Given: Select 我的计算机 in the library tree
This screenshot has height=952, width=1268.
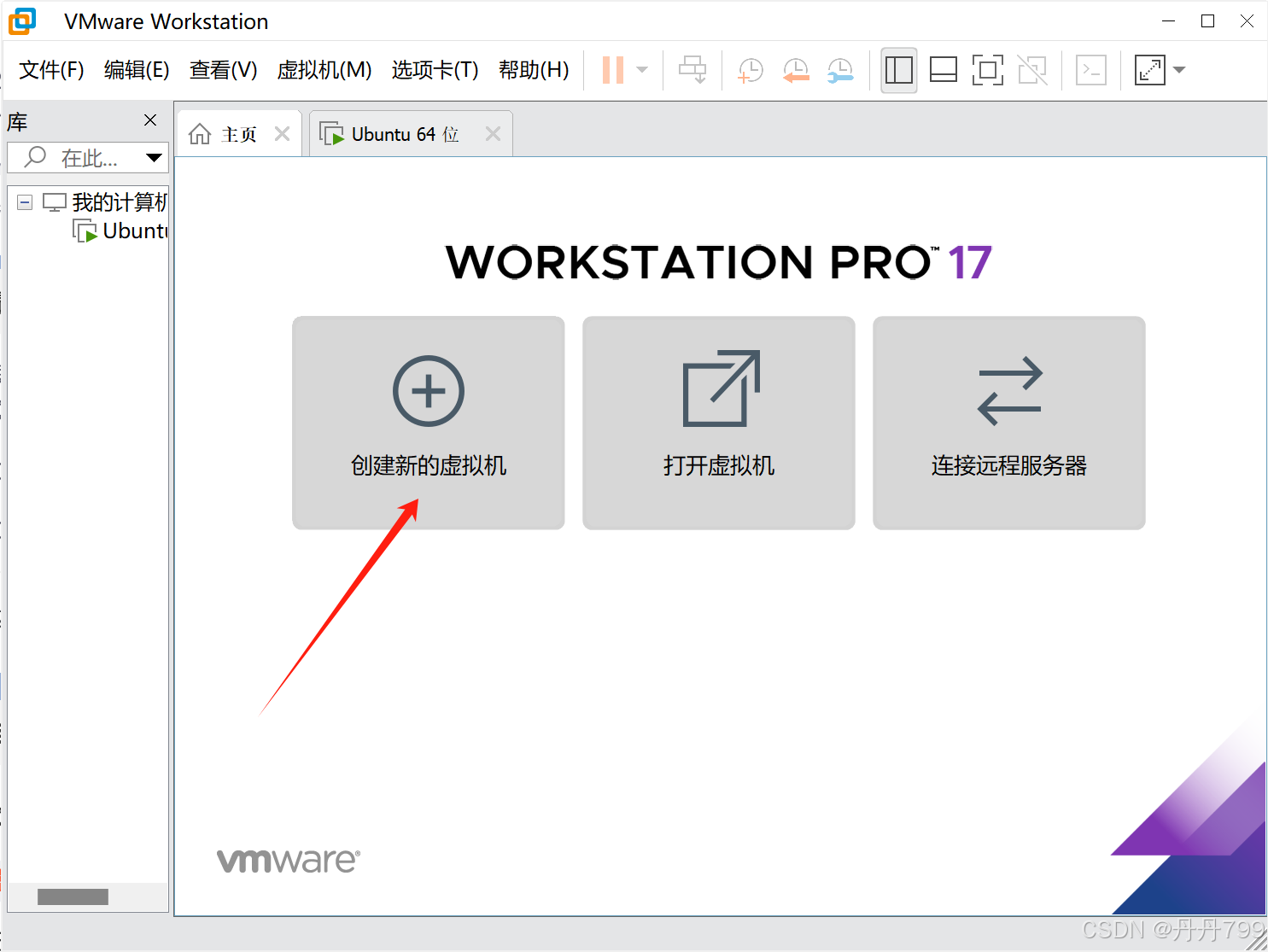Looking at the screenshot, I should pos(119,202).
